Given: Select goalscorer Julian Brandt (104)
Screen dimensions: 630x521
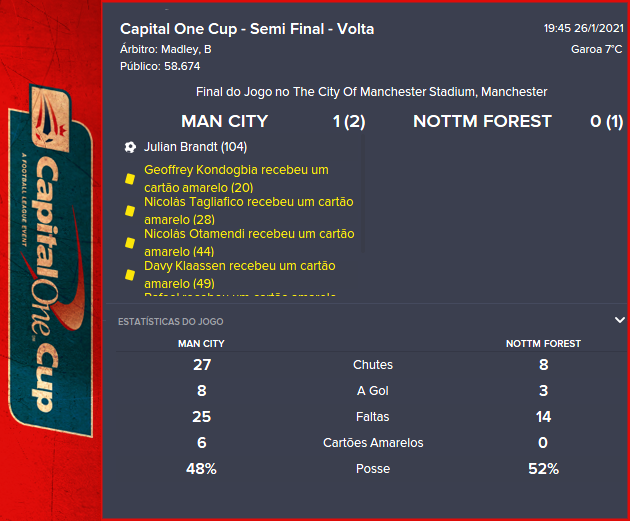Looking at the screenshot, I should tap(189, 147).
